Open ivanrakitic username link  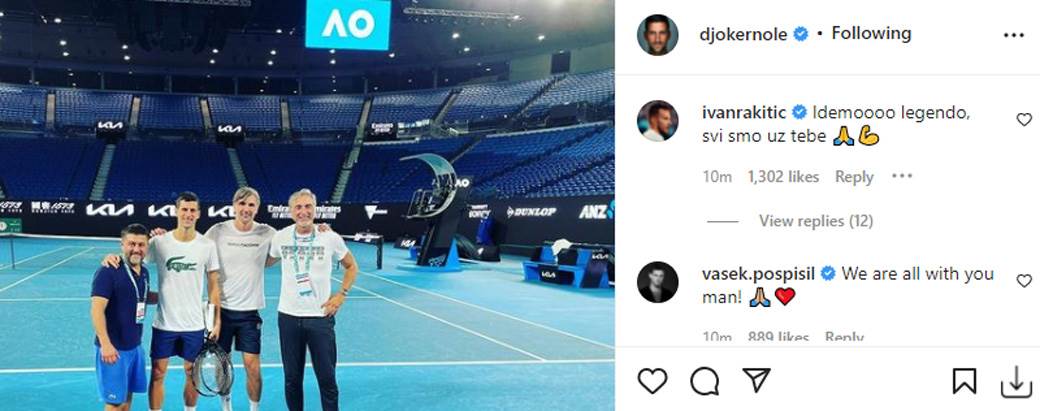[x=744, y=113]
